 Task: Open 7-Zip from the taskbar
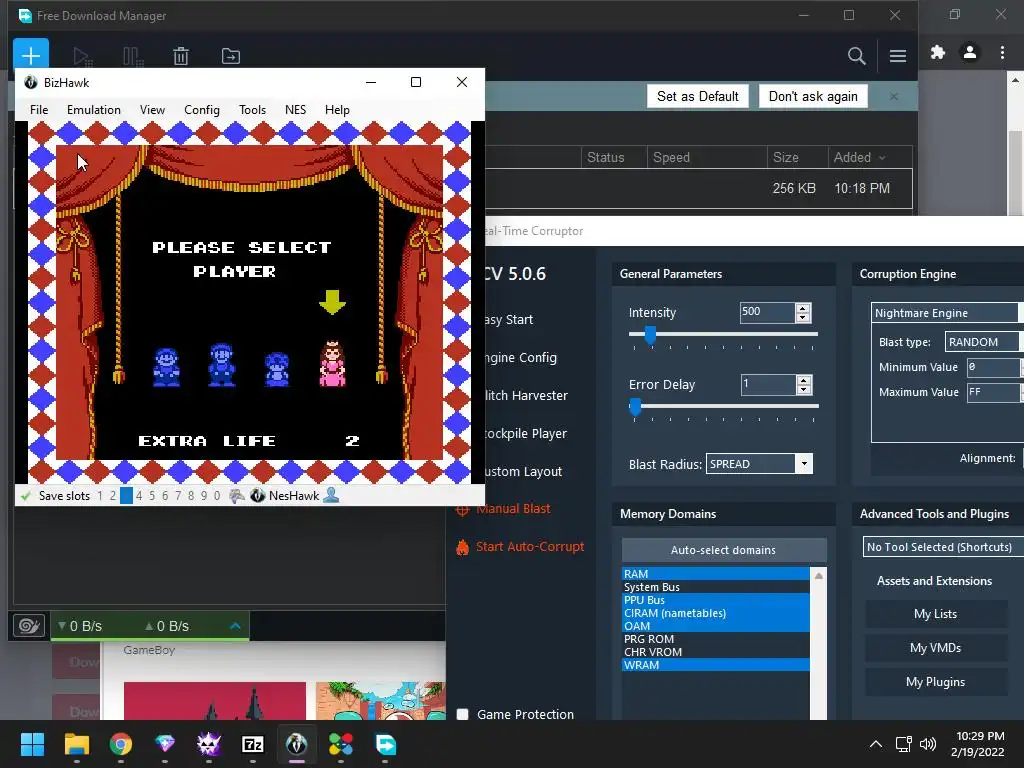click(x=253, y=744)
